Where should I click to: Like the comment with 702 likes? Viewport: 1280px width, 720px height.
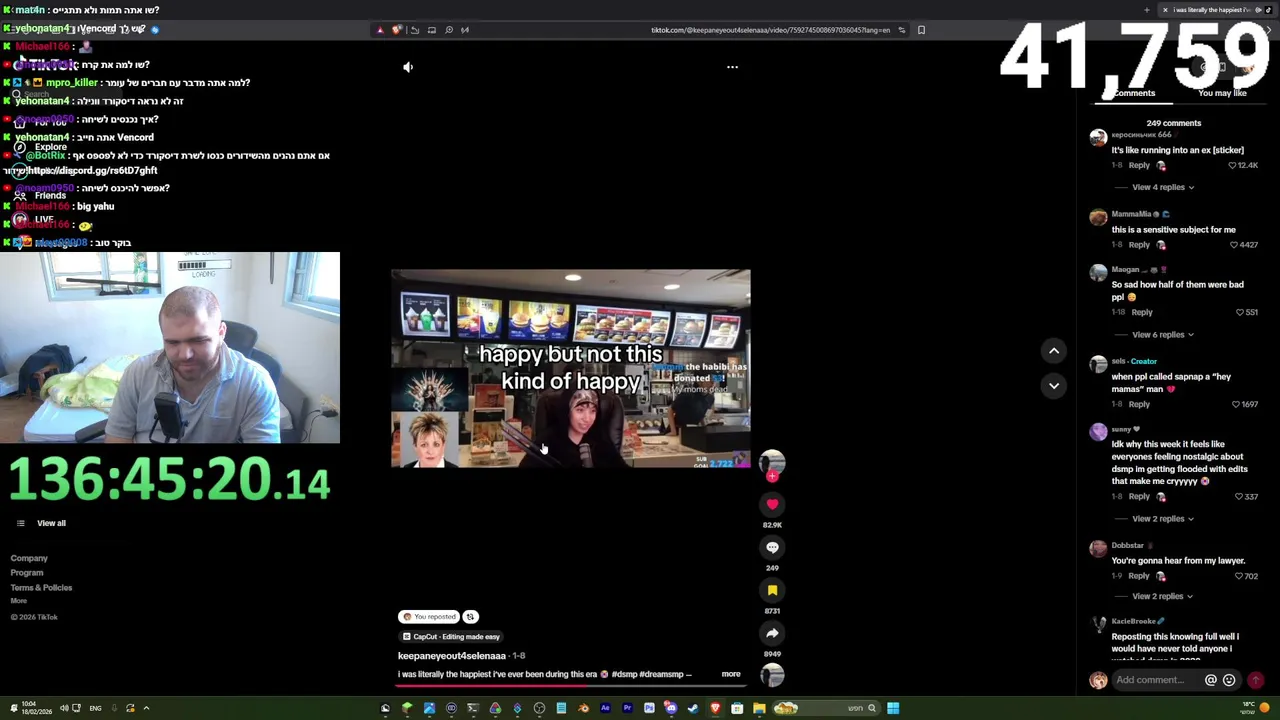pos(1240,576)
